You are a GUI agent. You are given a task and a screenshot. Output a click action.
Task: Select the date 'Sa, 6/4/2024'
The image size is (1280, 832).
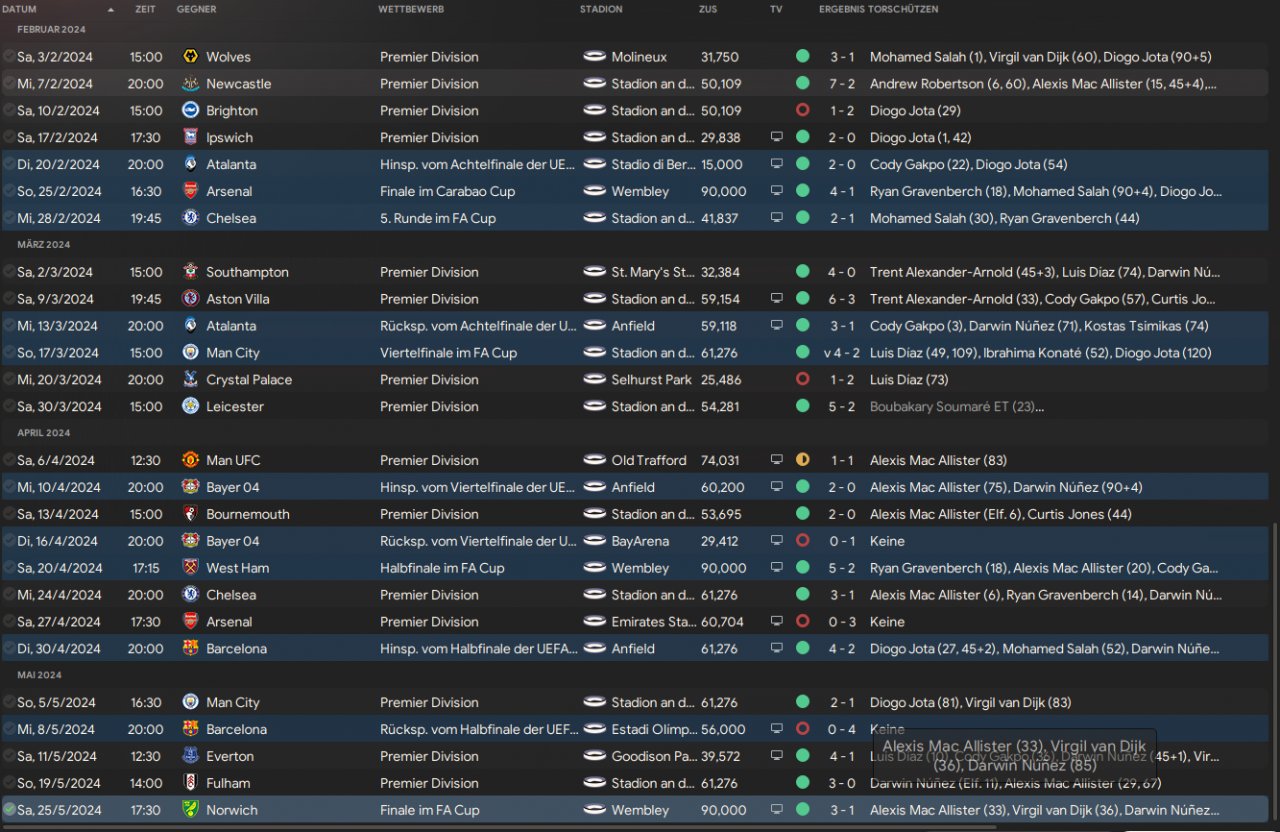pyautogui.click(x=56, y=461)
